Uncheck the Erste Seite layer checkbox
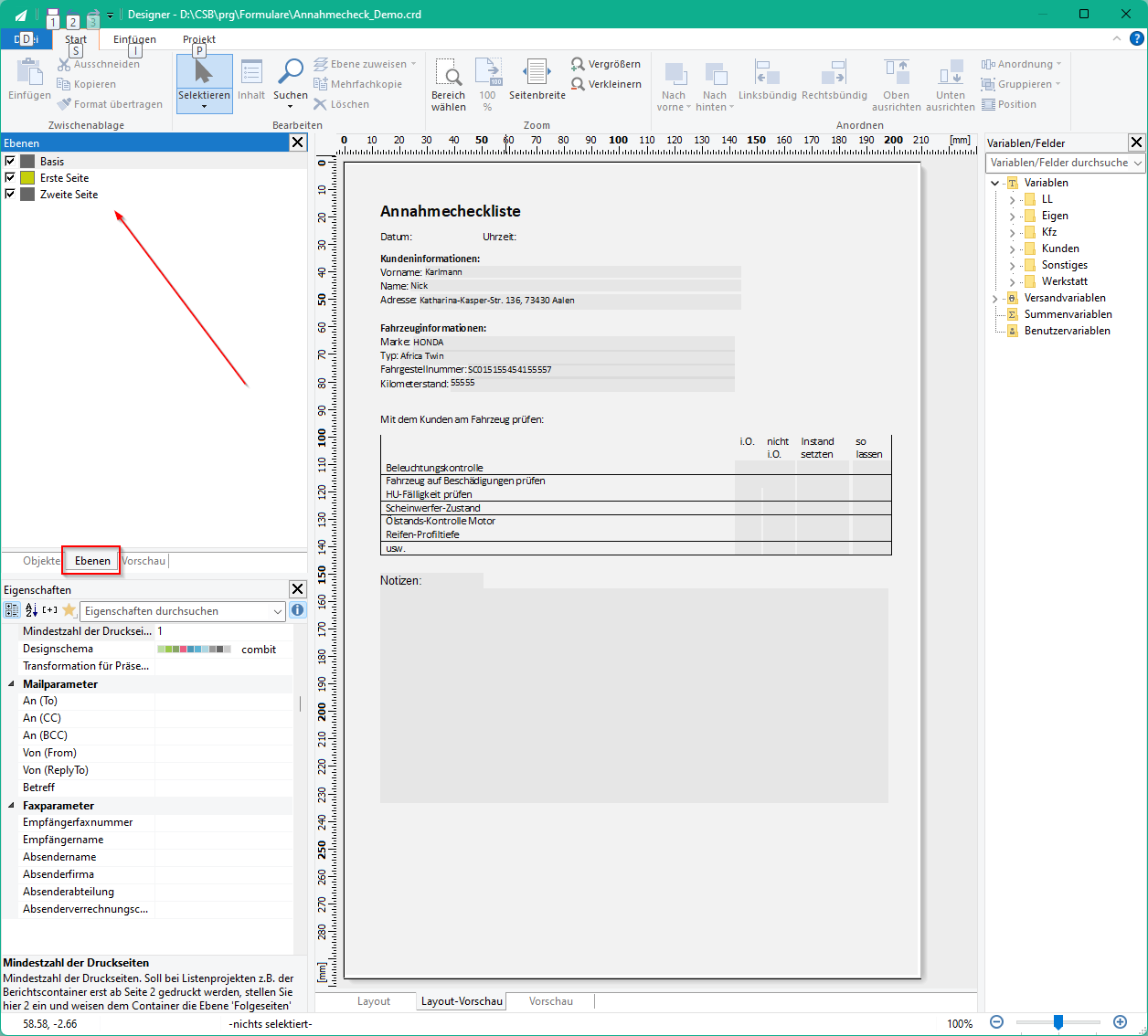The width and height of the screenshot is (1148, 1036). click(x=10, y=177)
